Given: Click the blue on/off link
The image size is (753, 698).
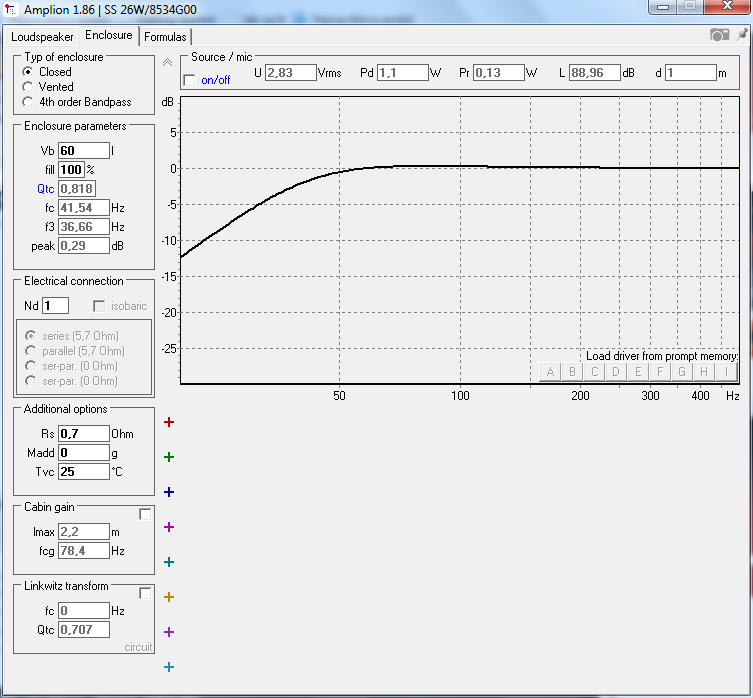Looking at the screenshot, I should click(216, 80).
